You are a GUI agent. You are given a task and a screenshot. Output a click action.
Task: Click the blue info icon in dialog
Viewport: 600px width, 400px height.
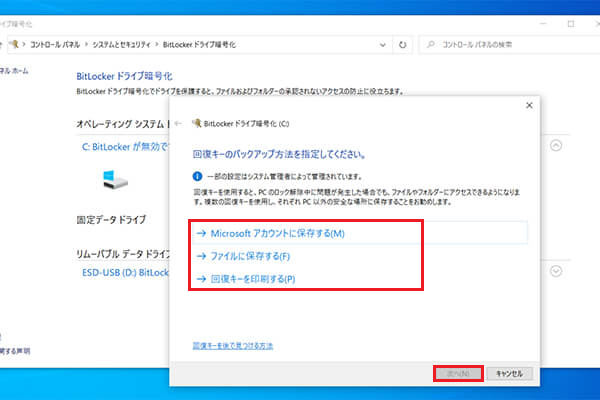[x=197, y=175]
